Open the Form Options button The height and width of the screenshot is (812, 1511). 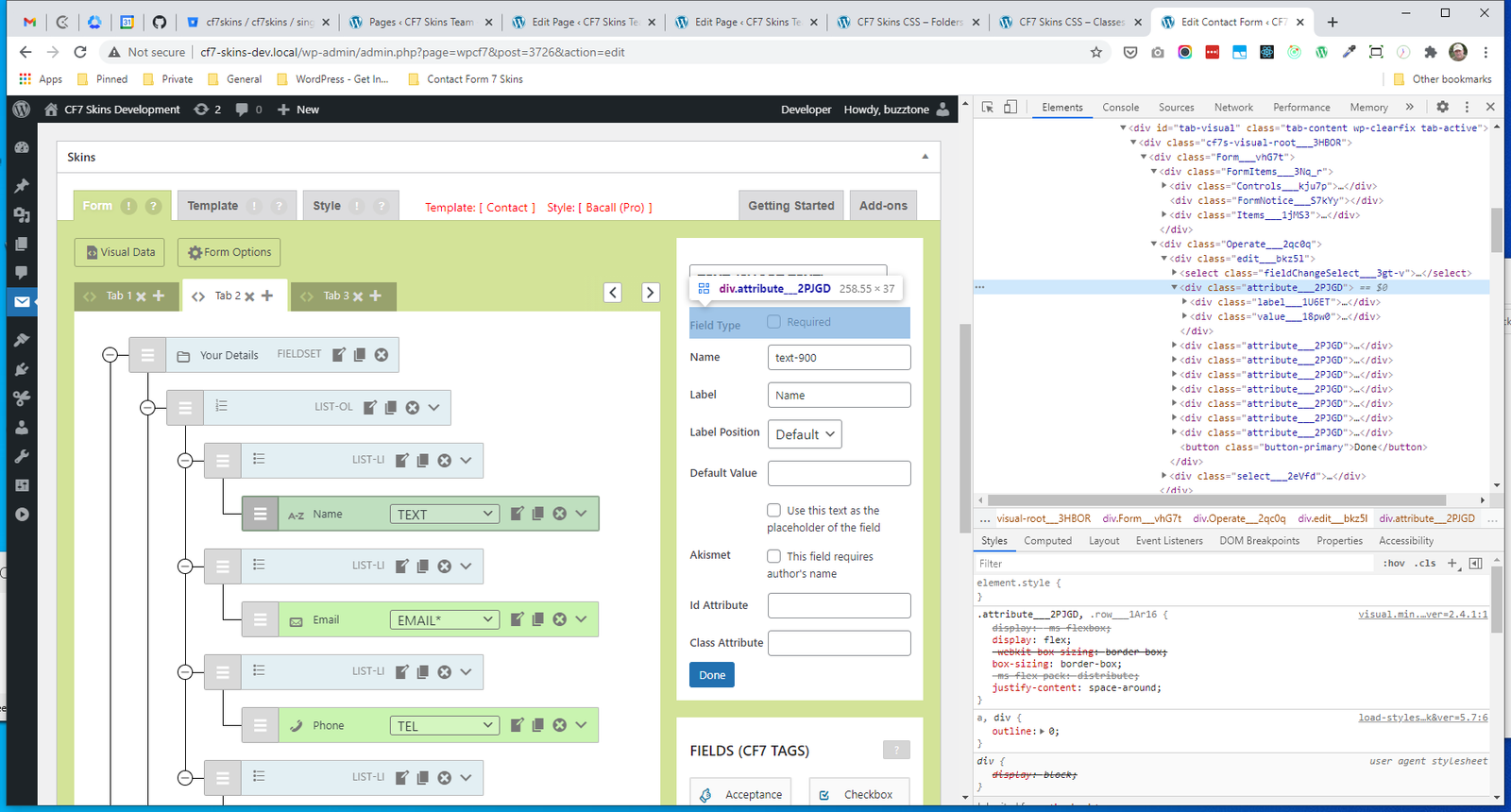click(x=229, y=252)
